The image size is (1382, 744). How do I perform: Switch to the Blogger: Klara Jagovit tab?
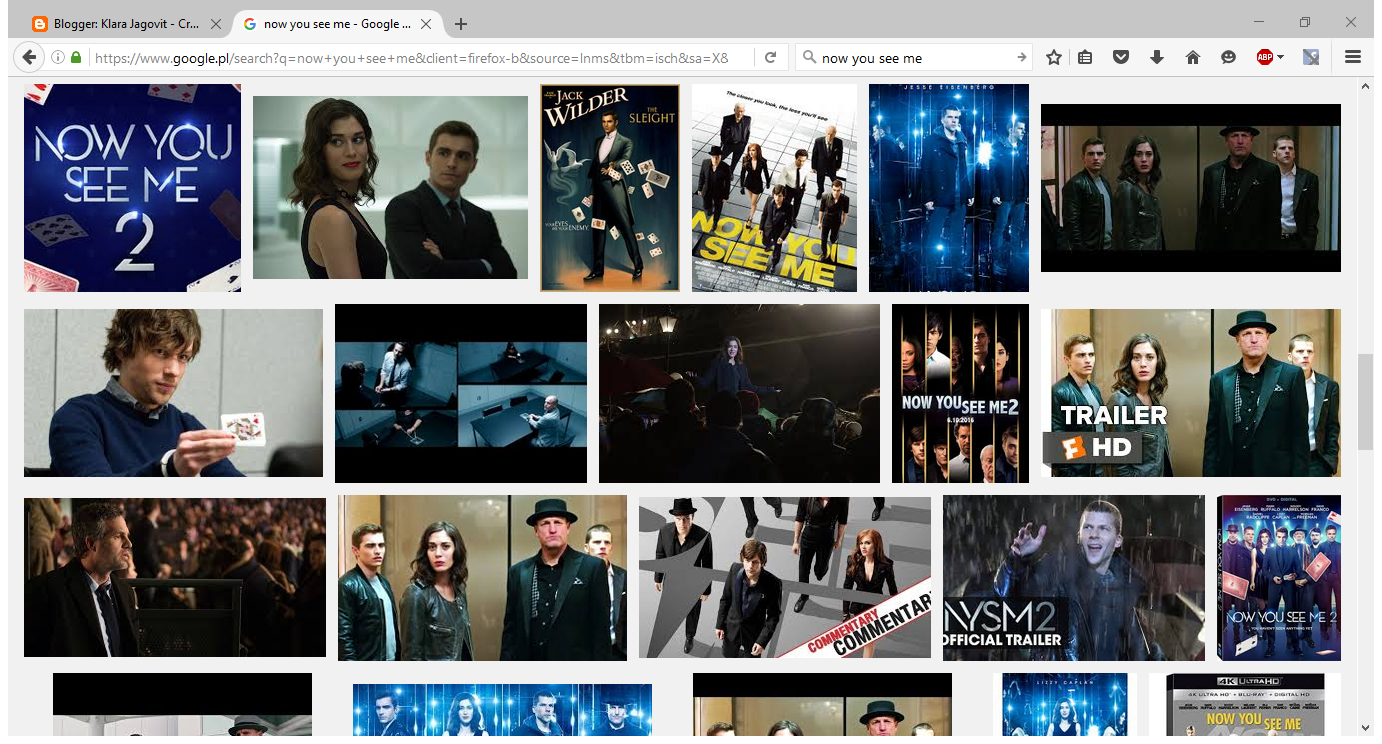126,24
